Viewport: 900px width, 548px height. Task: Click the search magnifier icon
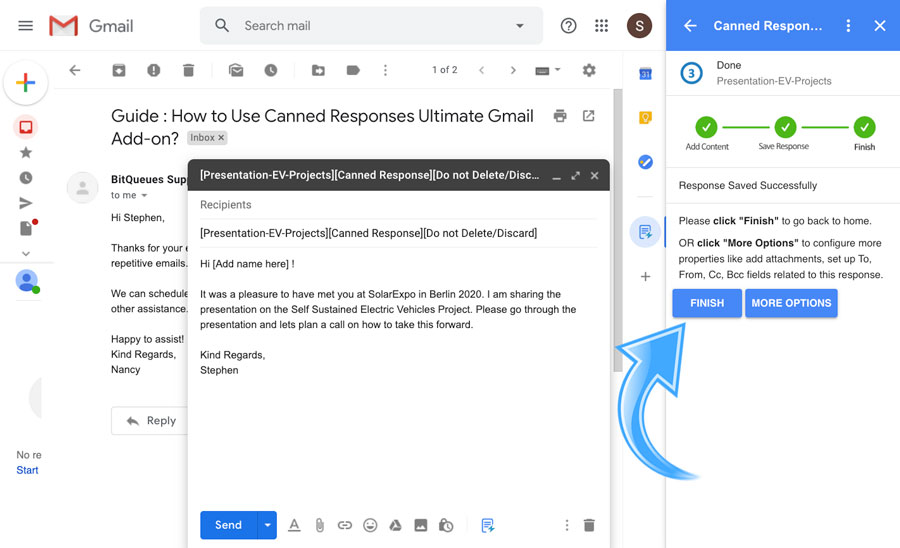(x=222, y=25)
